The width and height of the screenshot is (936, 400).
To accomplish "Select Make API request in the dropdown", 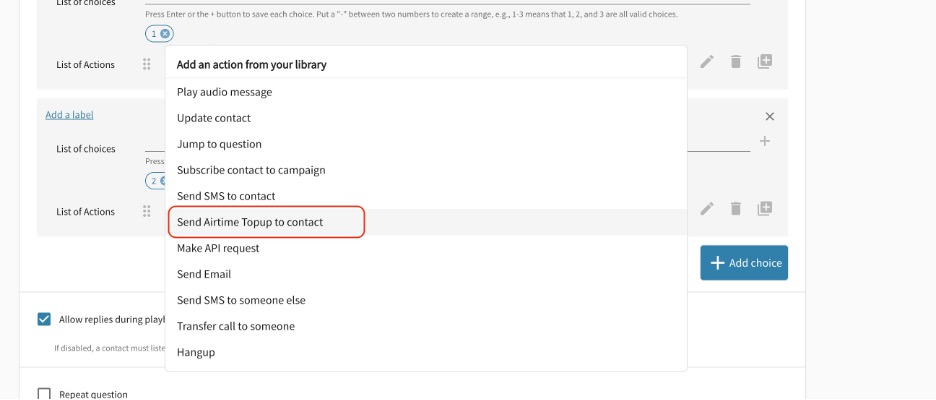I will (218, 248).
